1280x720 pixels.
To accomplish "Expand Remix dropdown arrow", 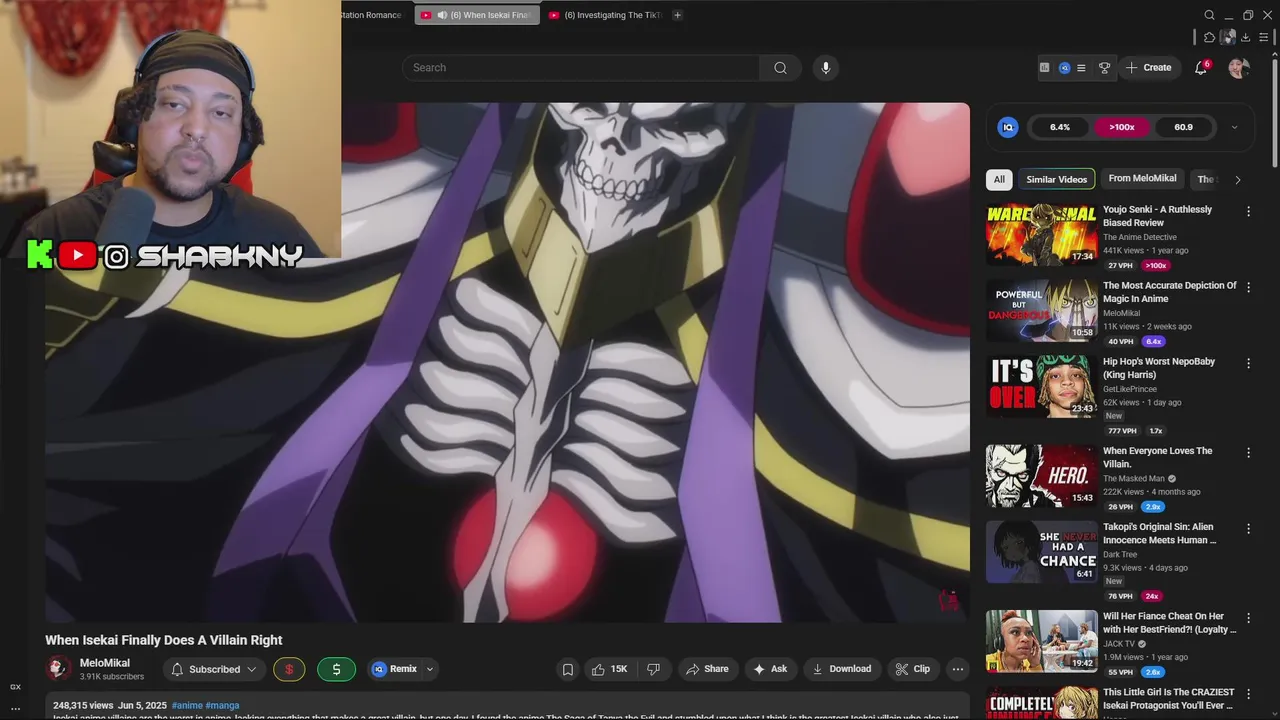I will tap(430, 669).
